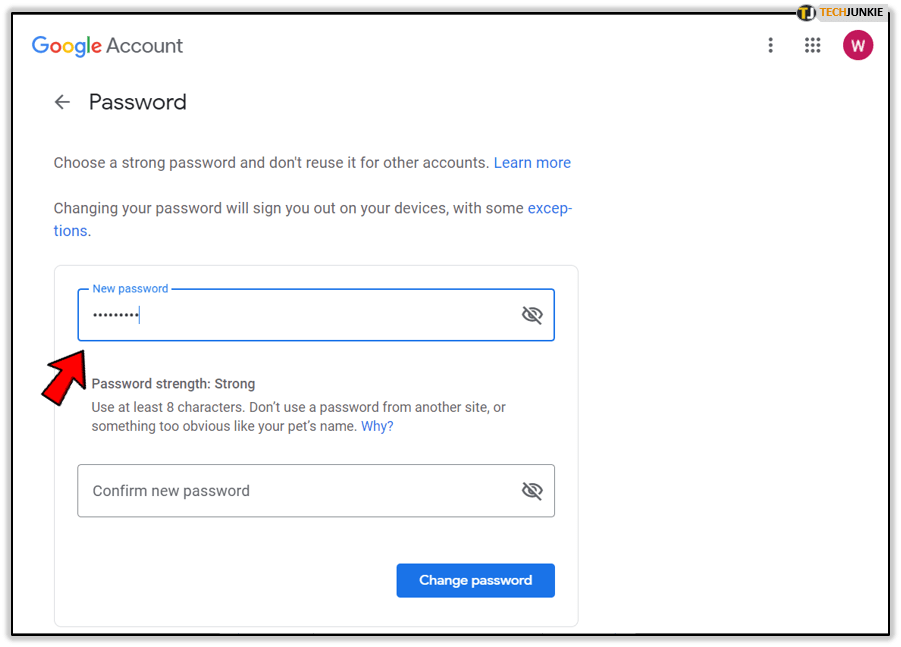
Task: Open the "W" account avatar
Action: click(858, 45)
